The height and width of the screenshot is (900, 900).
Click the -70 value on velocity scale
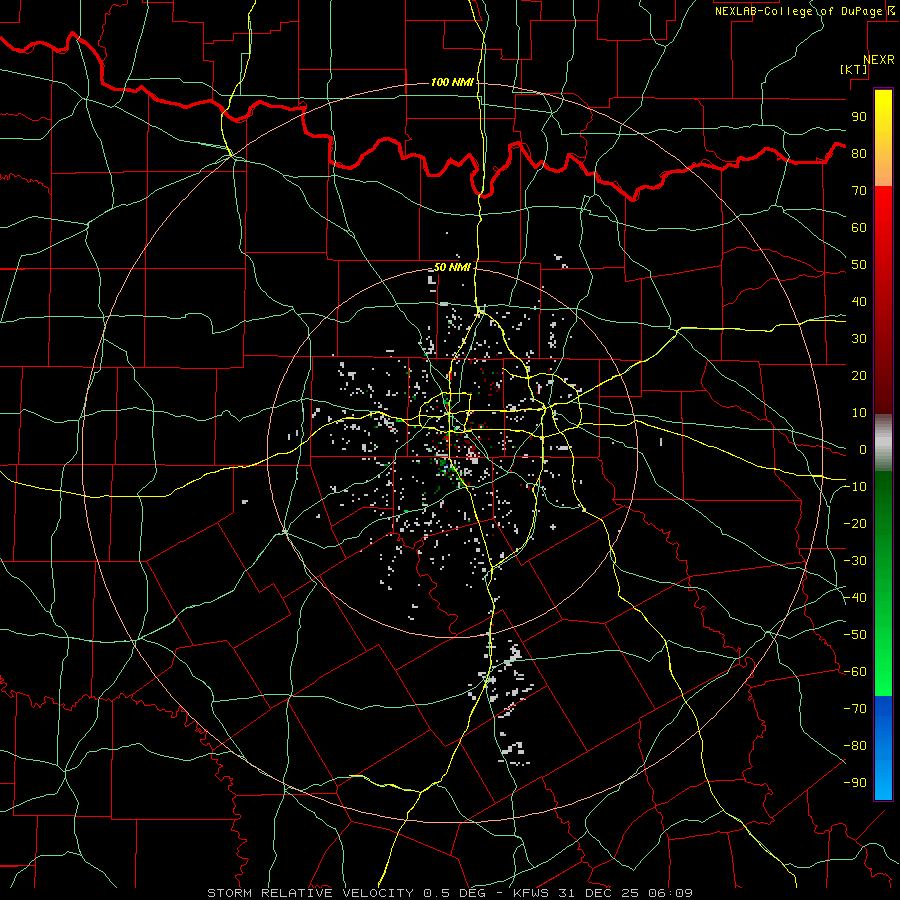[855, 708]
